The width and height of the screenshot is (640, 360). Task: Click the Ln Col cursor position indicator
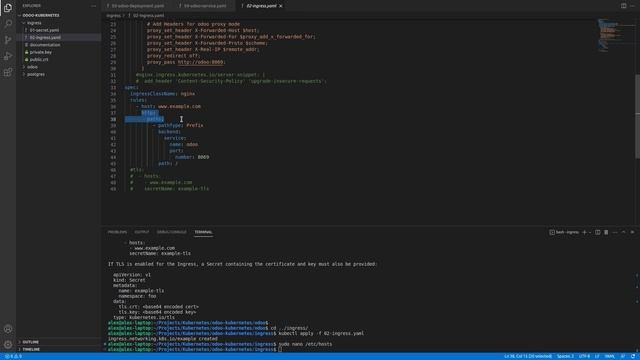coord(528,356)
